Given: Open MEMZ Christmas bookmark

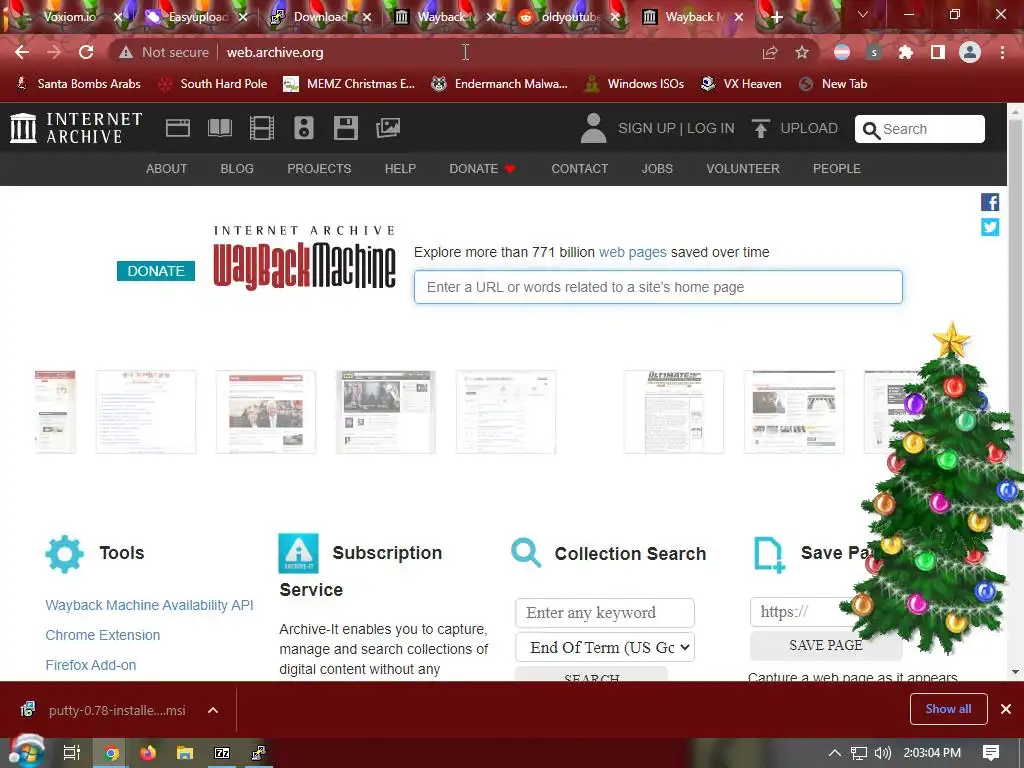Looking at the screenshot, I should point(349,84).
